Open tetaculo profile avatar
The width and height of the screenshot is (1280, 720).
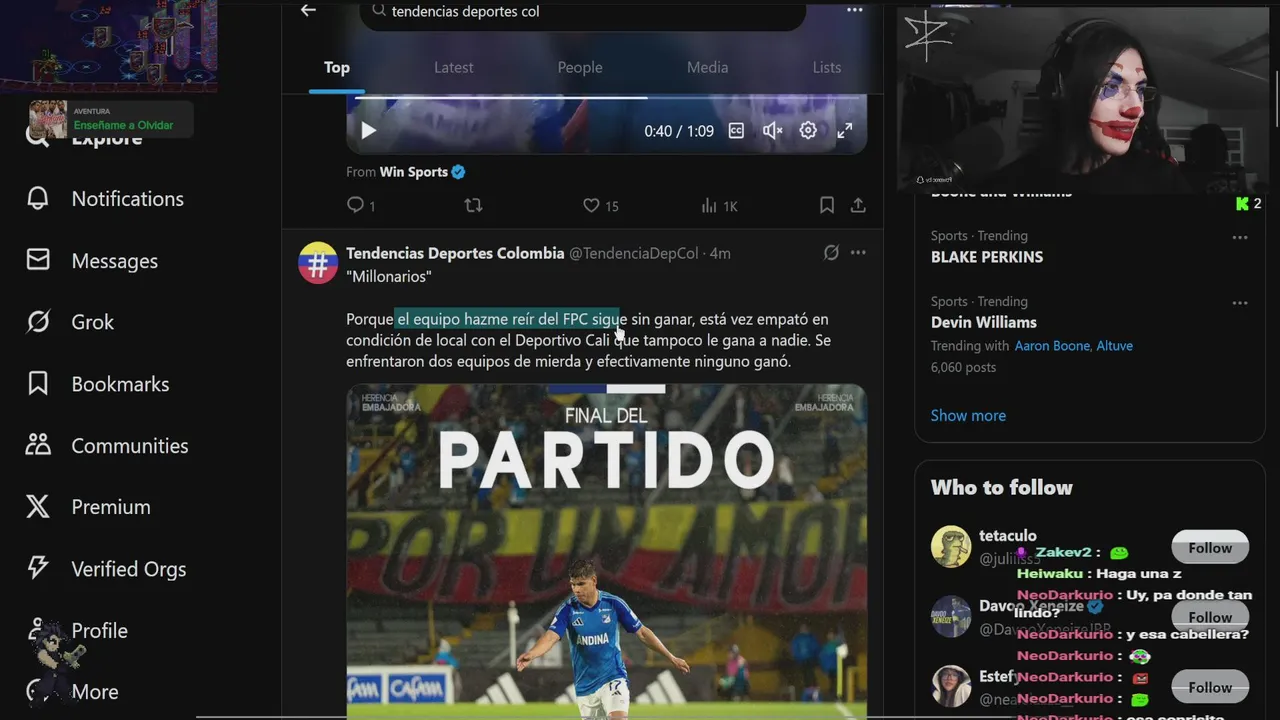(951, 547)
